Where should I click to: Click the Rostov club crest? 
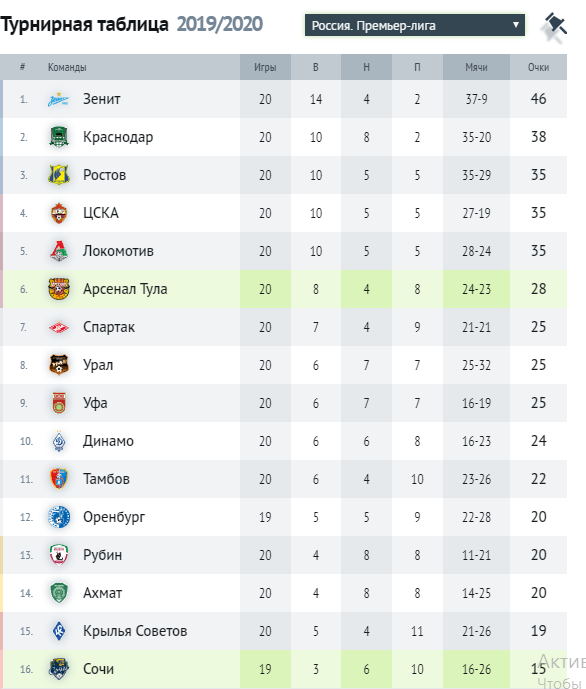click(x=58, y=175)
